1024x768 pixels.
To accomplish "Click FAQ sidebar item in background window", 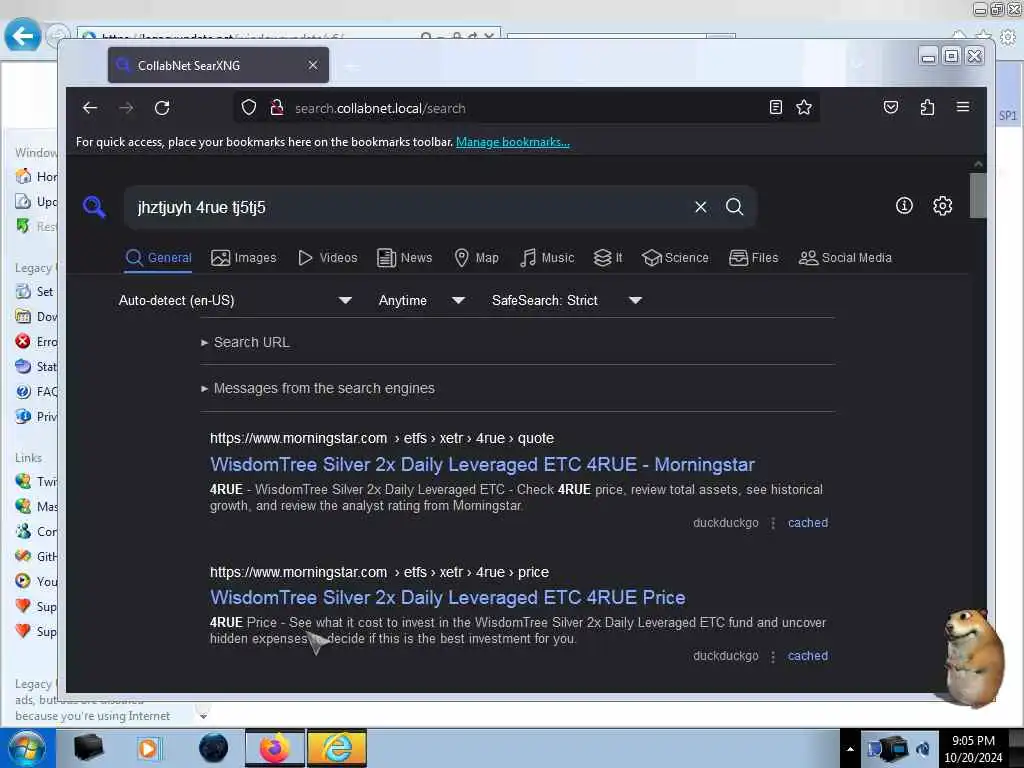I will tap(37, 391).
